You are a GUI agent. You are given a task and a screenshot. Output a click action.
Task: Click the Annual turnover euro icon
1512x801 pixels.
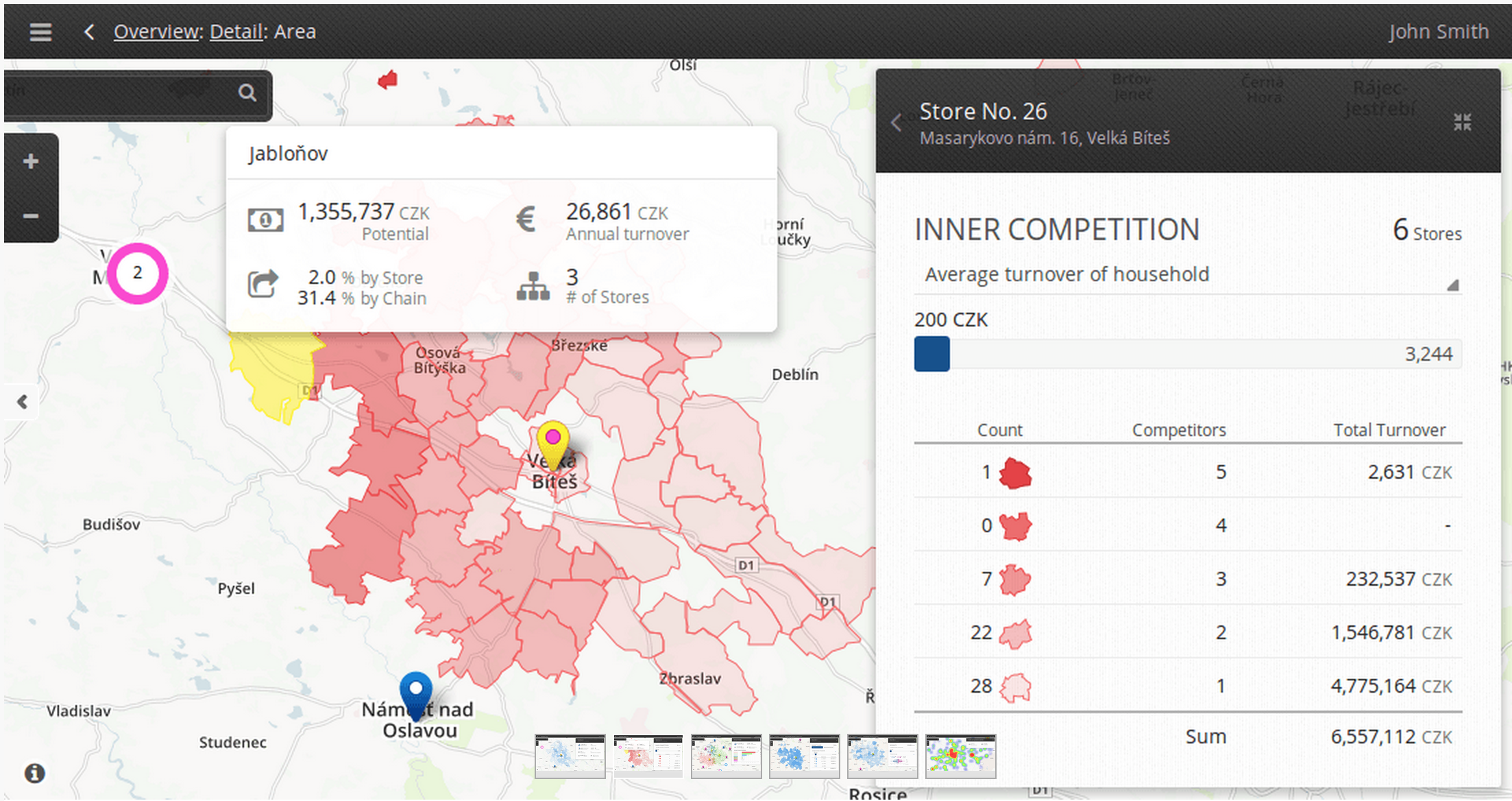click(x=526, y=219)
